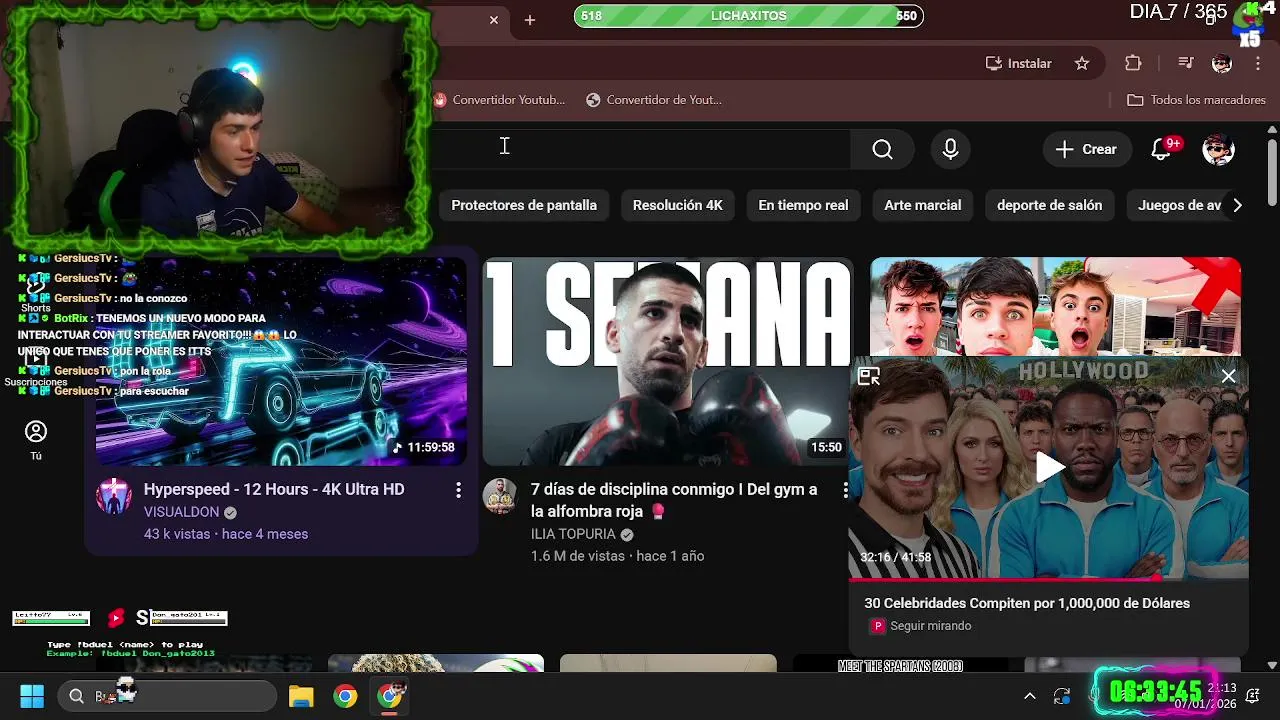Start voice search with the microphone icon

951,149
